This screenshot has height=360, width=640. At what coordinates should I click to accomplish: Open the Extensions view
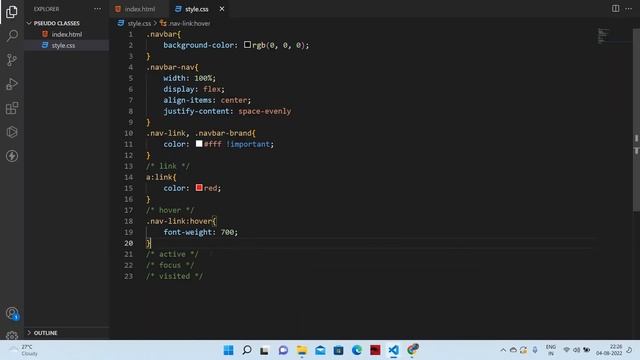[12, 108]
